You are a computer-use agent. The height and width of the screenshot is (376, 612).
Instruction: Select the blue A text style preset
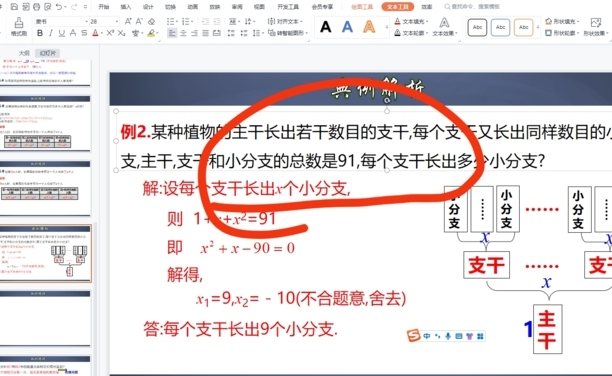347,27
